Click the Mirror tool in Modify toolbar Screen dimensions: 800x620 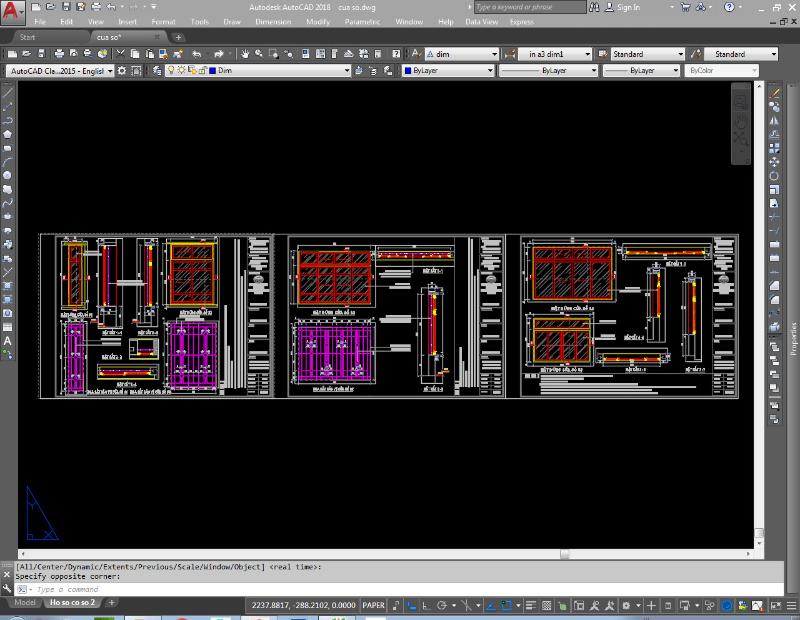(x=774, y=121)
